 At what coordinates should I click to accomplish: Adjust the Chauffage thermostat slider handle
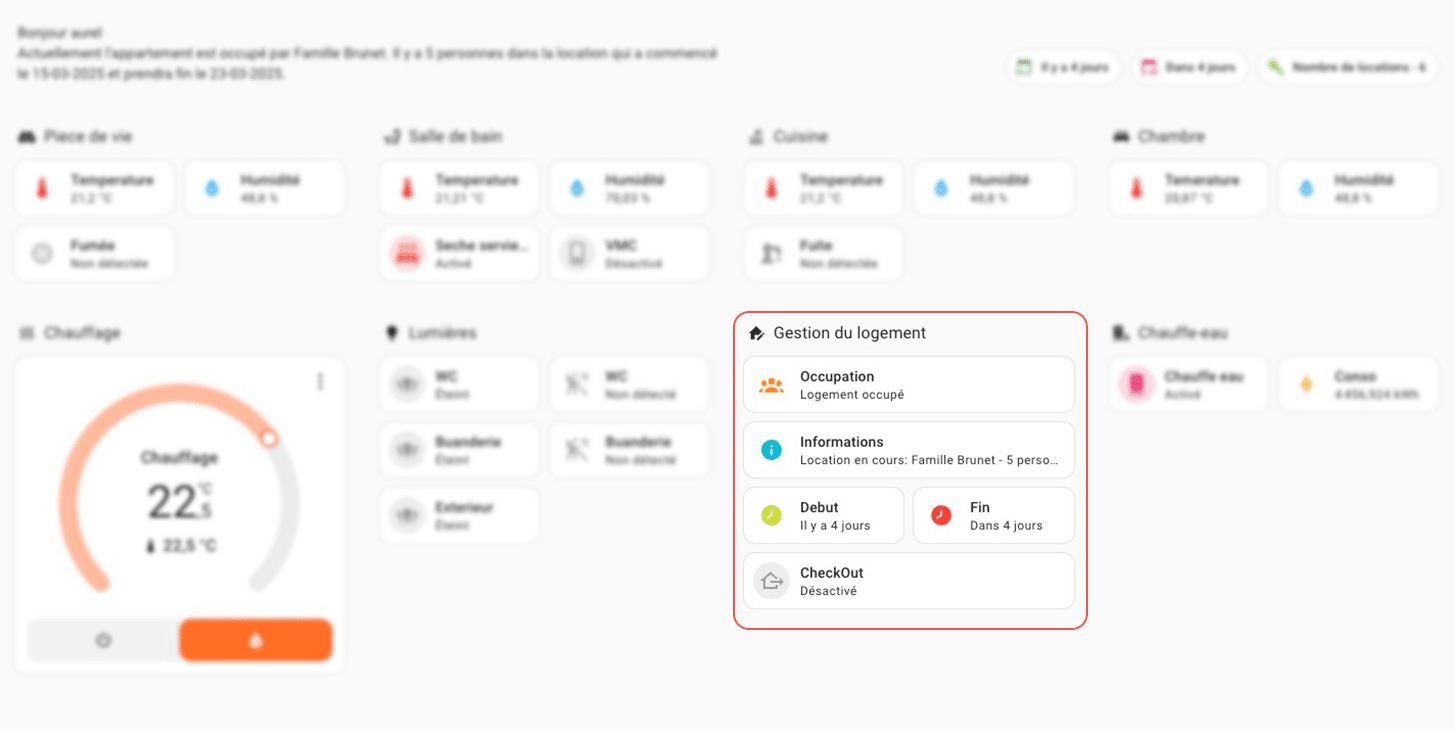point(268,438)
